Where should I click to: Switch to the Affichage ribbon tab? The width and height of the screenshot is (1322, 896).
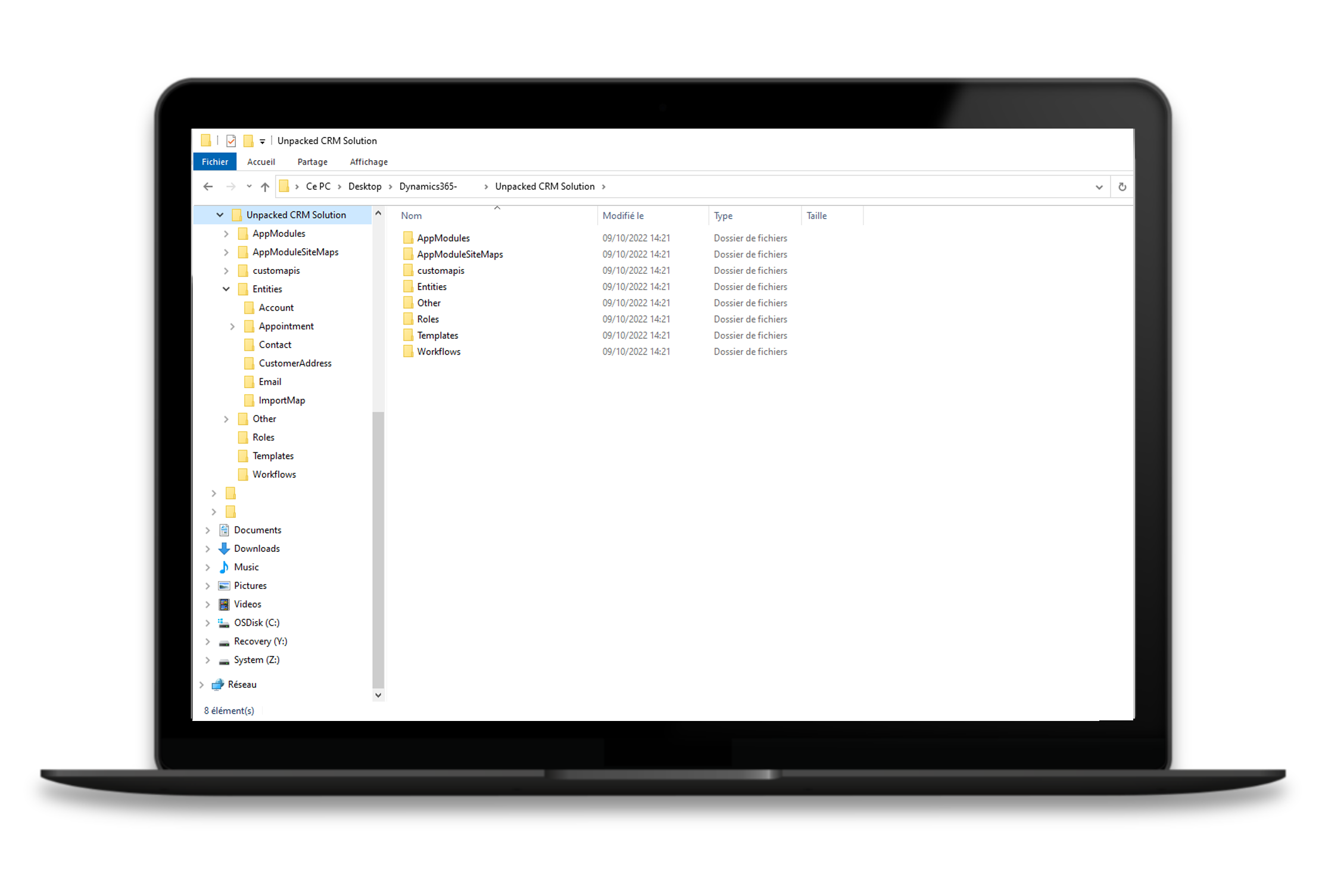click(369, 162)
